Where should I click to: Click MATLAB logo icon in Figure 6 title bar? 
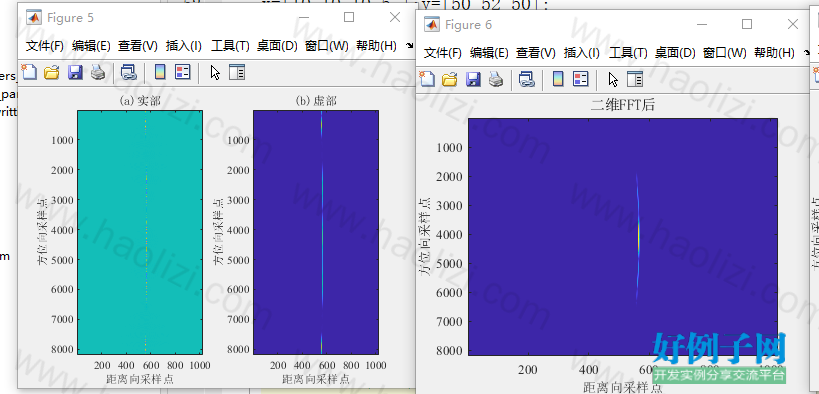pos(432,25)
